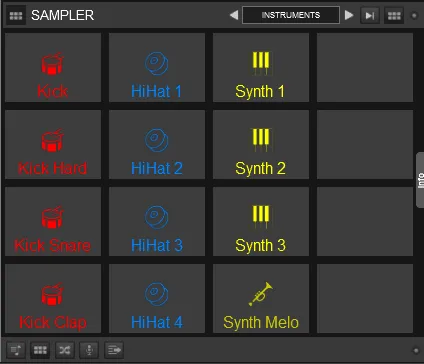Select previous sampler bank with left arrow
The image size is (424, 364).
pos(234,15)
